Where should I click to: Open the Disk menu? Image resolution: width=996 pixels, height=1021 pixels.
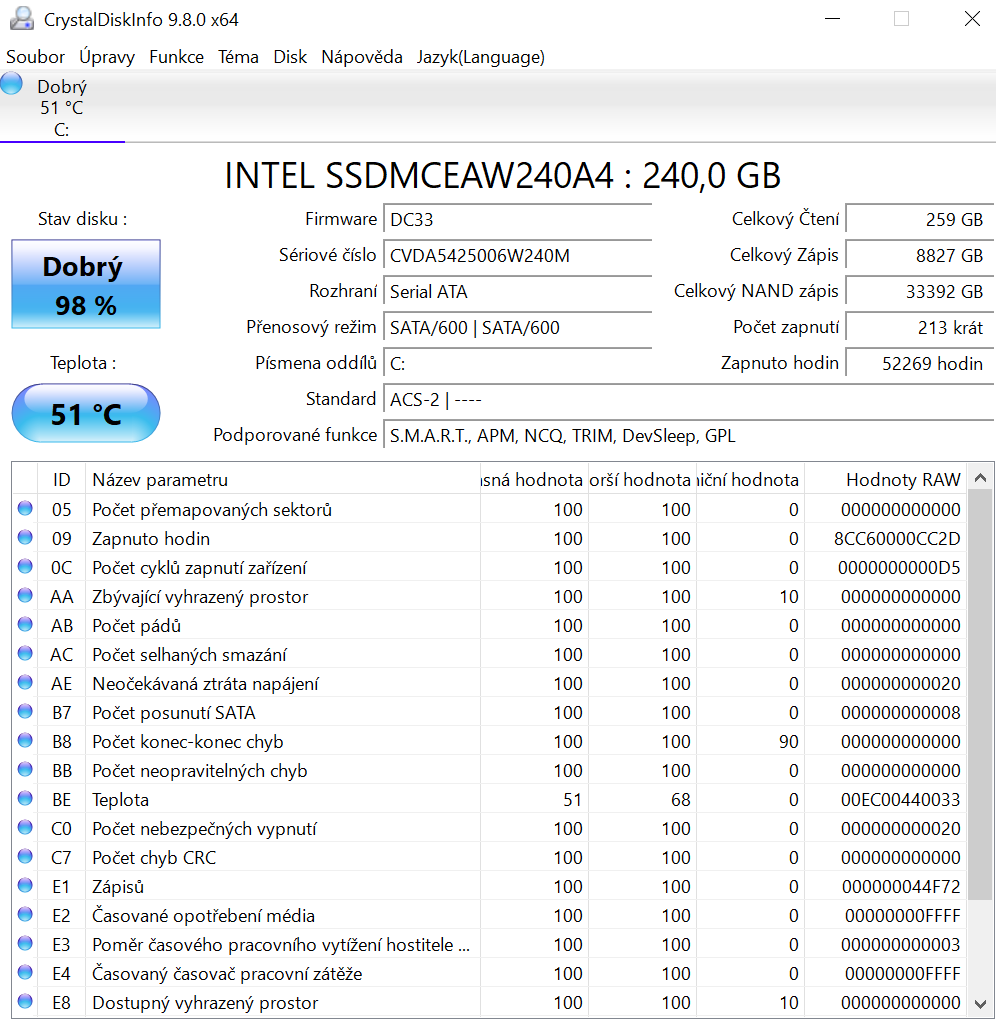click(x=290, y=57)
